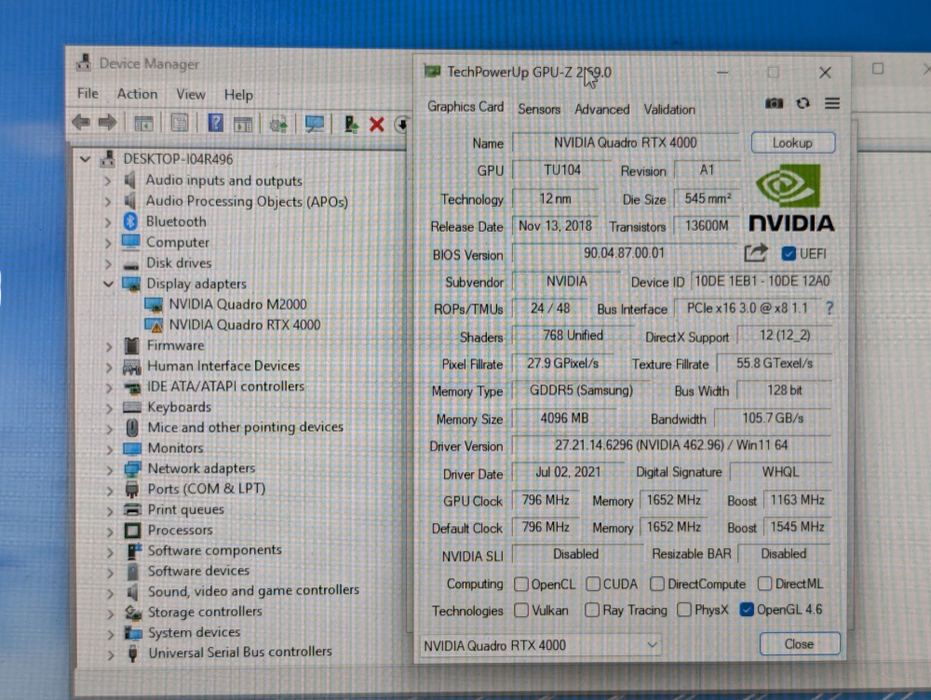Image resolution: width=931 pixels, height=700 pixels.
Task: Click the Bus Interface question mark icon
Action: [x=829, y=308]
